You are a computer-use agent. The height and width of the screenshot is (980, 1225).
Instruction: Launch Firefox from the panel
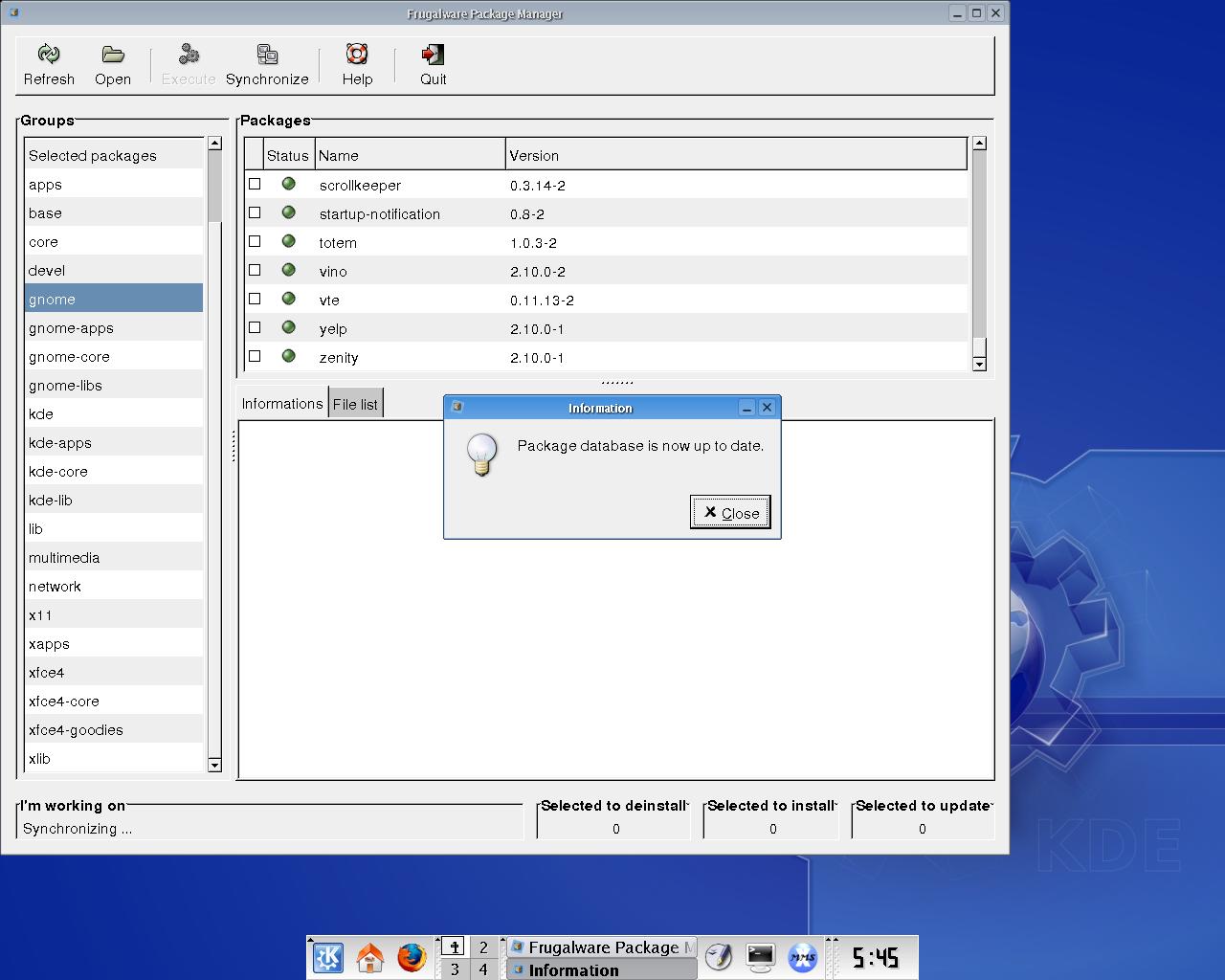[x=412, y=957]
